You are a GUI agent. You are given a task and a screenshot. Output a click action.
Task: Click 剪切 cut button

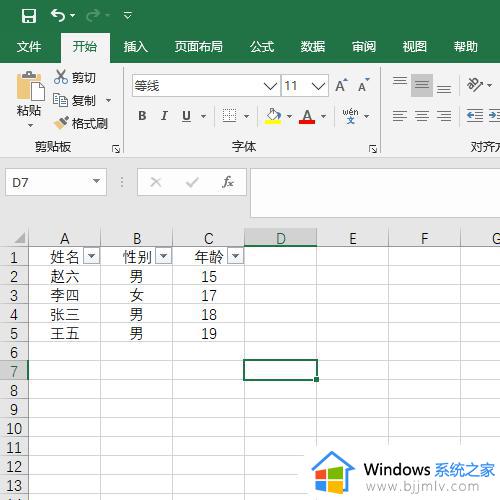(x=75, y=78)
